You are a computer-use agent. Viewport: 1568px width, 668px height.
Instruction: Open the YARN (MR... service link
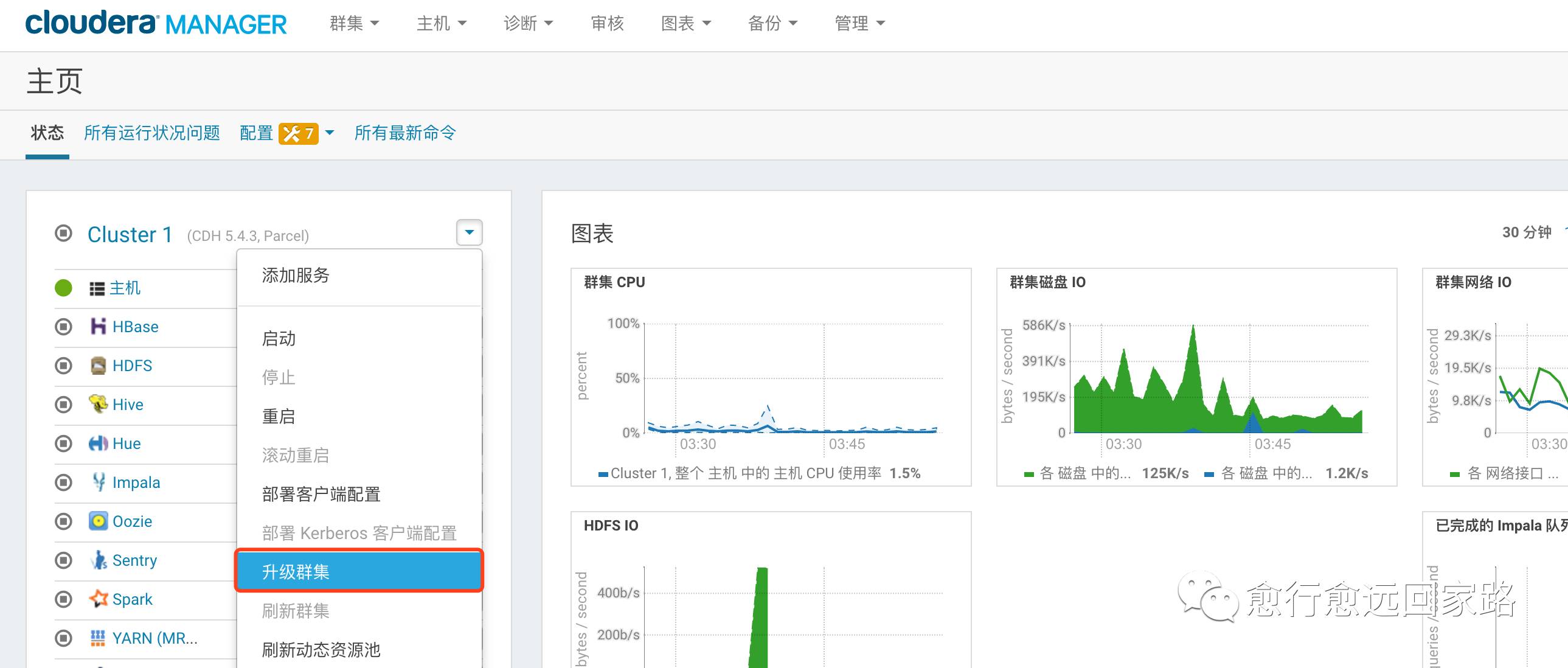tap(155, 639)
